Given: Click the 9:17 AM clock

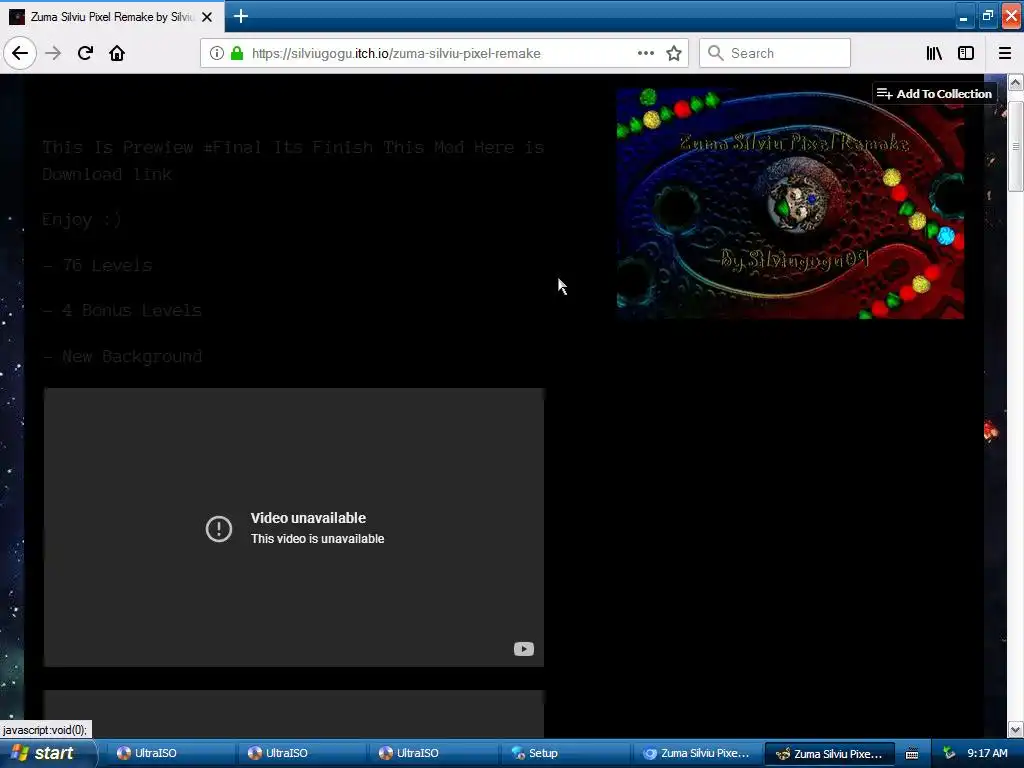Looking at the screenshot, I should [987, 753].
